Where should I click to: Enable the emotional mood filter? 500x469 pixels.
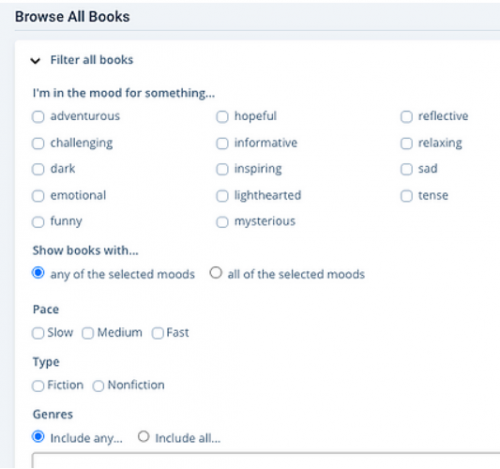click(x=38, y=196)
